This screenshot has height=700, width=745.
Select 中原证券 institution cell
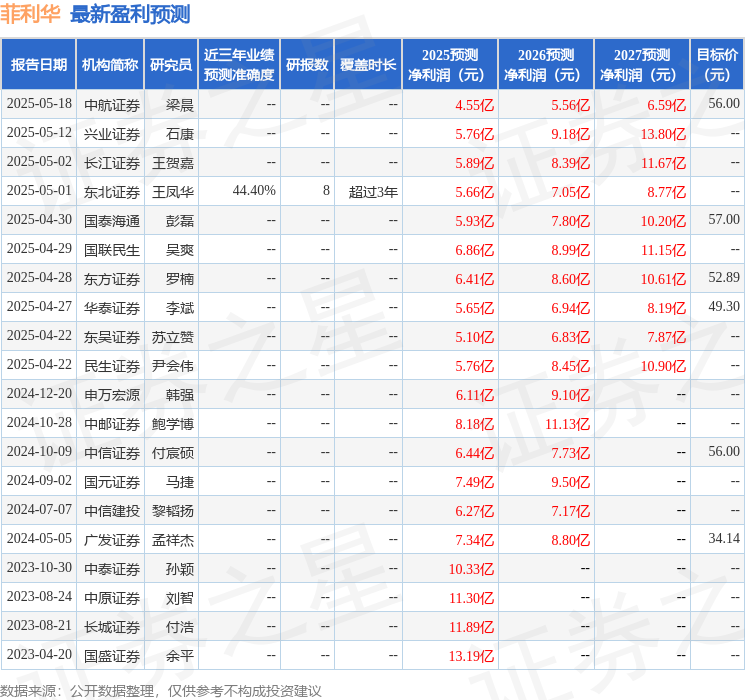(112, 598)
